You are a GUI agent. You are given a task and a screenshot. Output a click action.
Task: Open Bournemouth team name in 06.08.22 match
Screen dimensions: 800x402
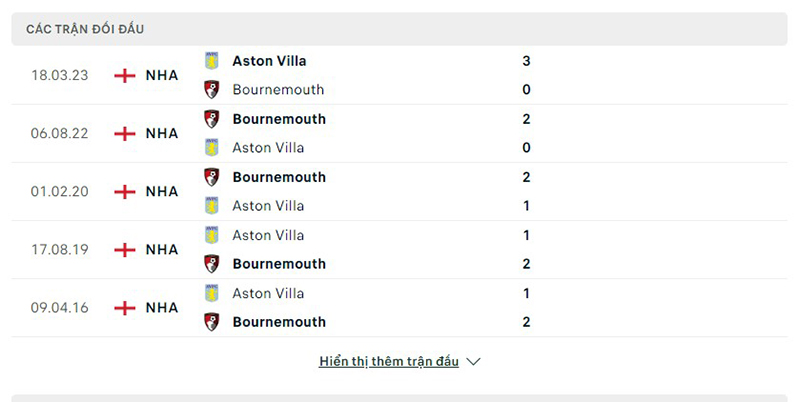[x=279, y=118]
